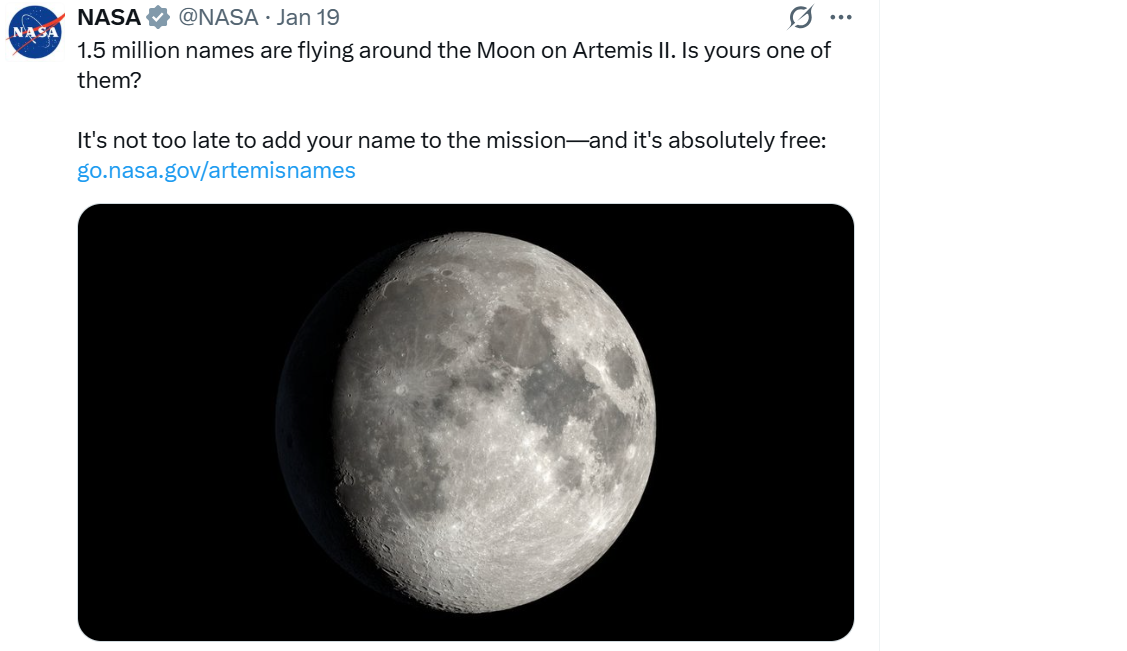Open the three-dot More options menu
The width and height of the screenshot is (1127, 651).
click(841, 17)
